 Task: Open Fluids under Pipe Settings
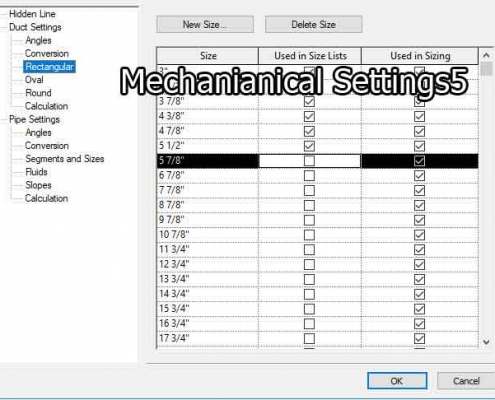click(x=36, y=172)
